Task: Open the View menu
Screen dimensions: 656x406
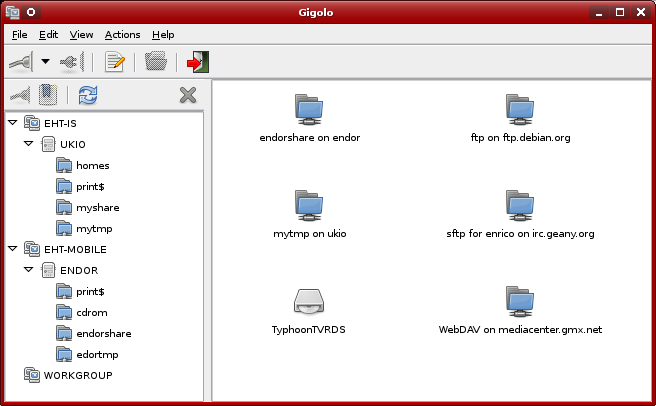Action: tap(81, 35)
